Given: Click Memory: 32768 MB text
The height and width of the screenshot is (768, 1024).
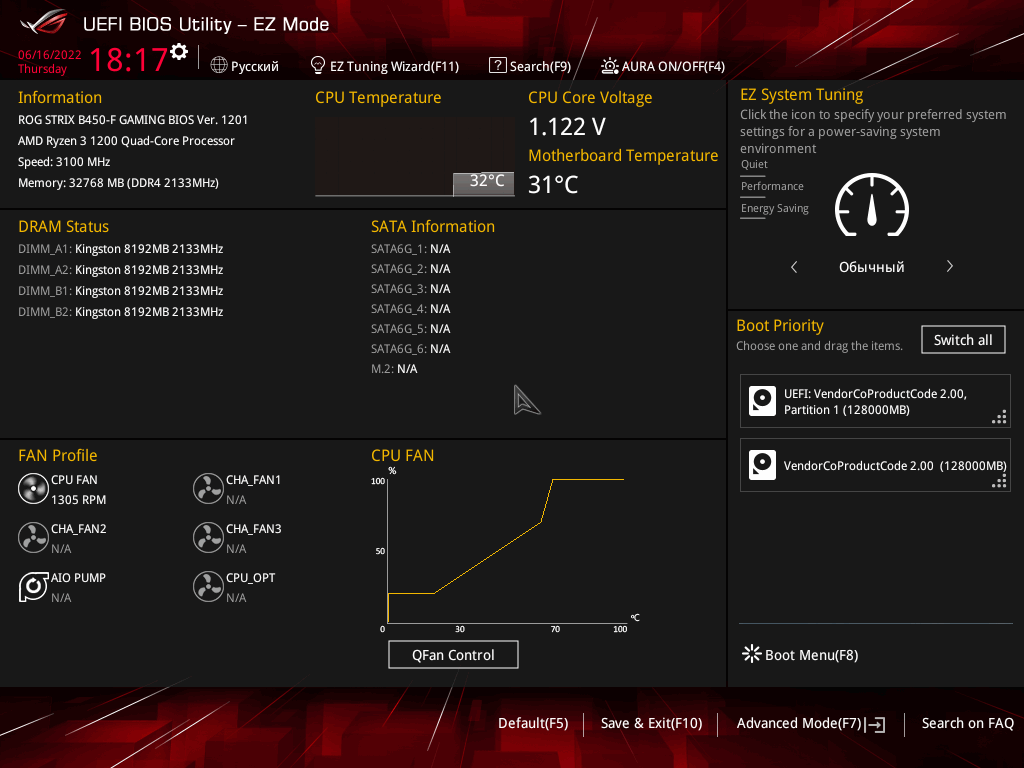Looking at the screenshot, I should [118, 183].
